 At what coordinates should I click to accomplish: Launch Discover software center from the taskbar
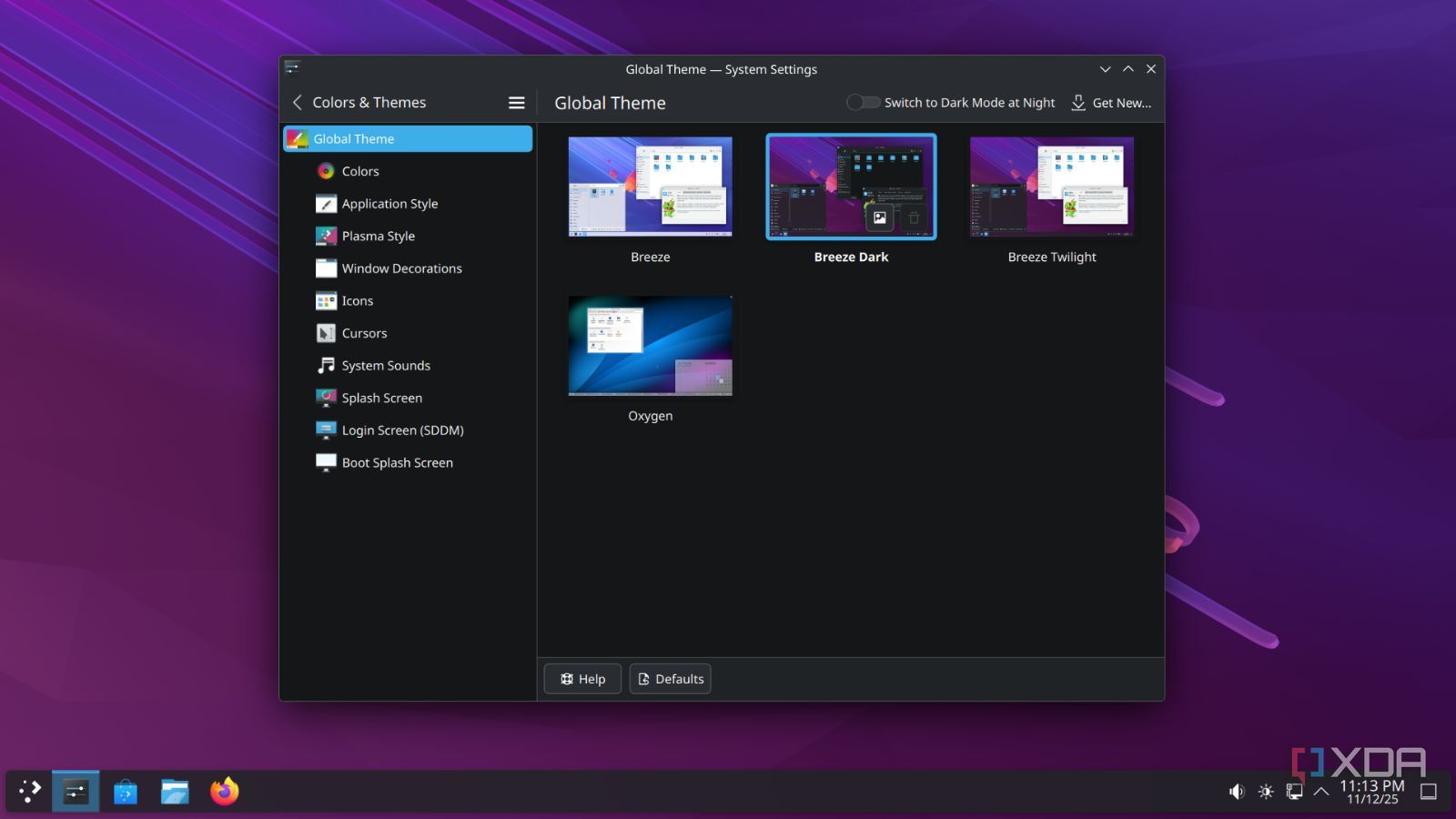tap(126, 792)
